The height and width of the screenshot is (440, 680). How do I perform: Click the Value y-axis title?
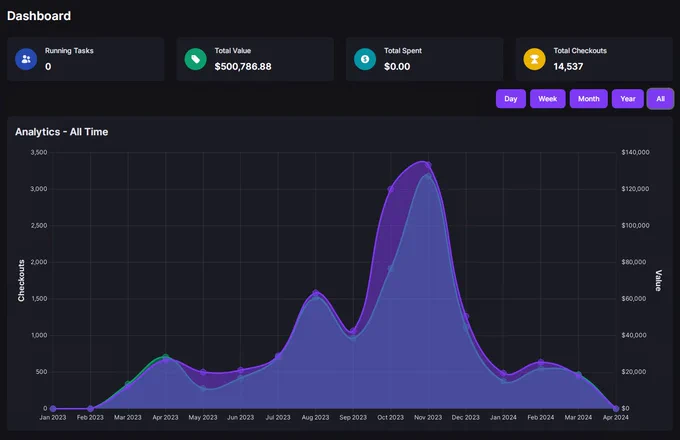point(658,280)
